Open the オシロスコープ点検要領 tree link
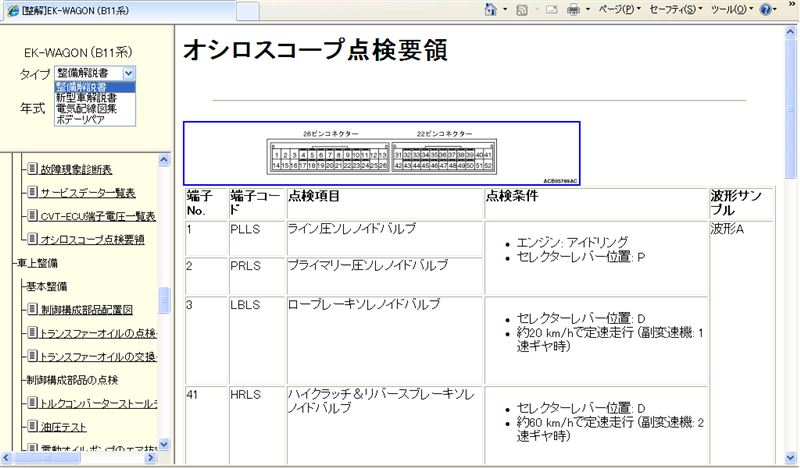This screenshot has height=468, width=800. [92, 239]
